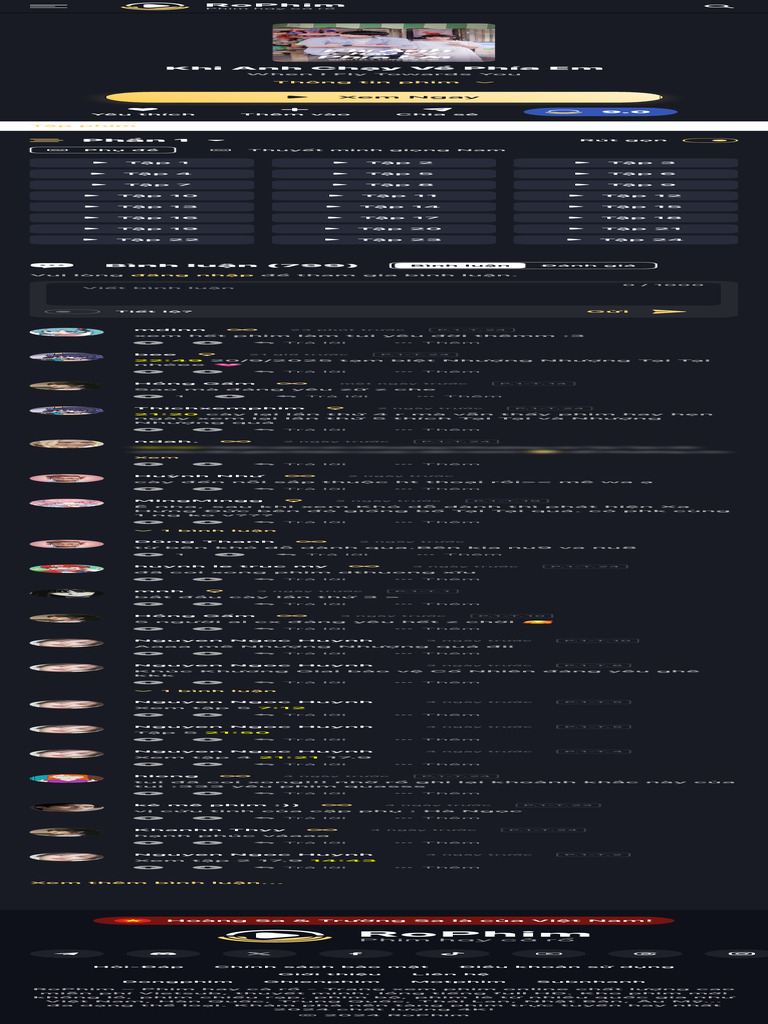
Task: Switch to the Bình luận tab
Action: pos(460,266)
